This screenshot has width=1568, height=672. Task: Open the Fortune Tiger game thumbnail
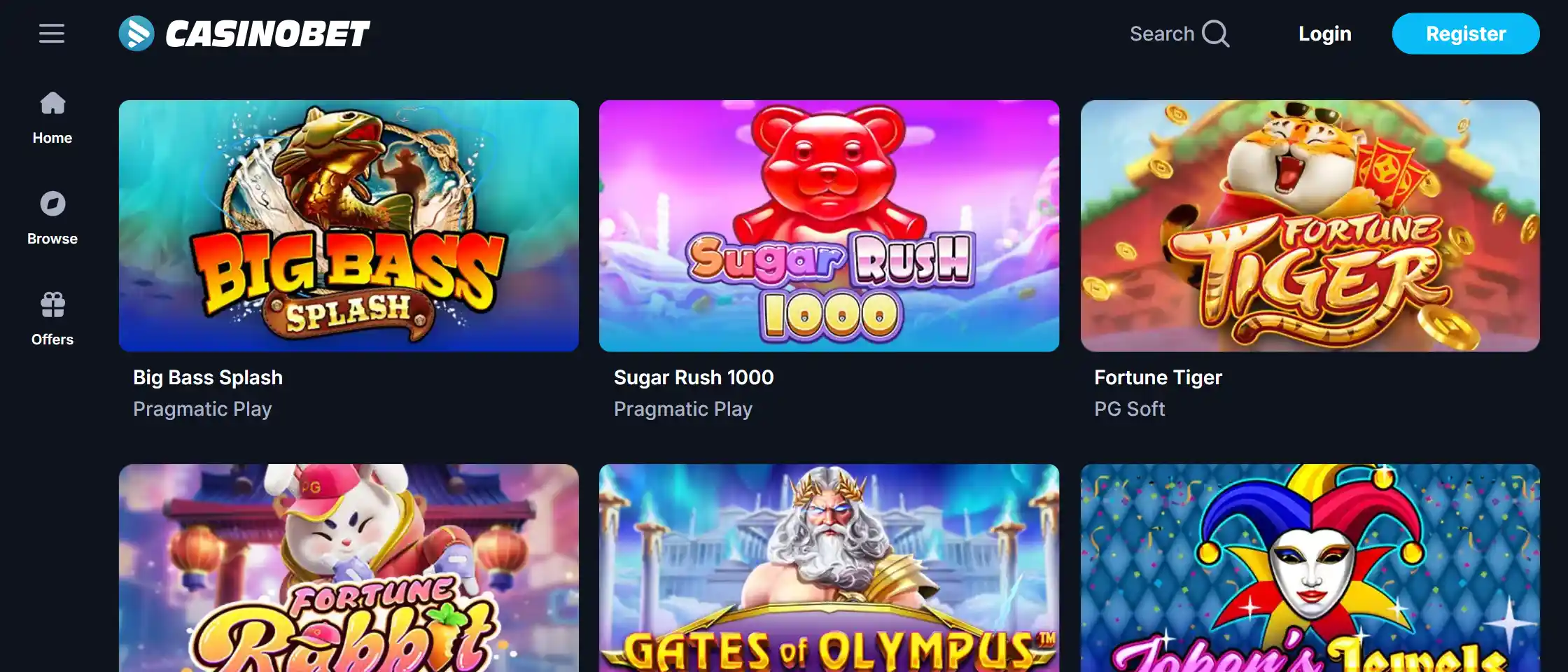(1310, 225)
